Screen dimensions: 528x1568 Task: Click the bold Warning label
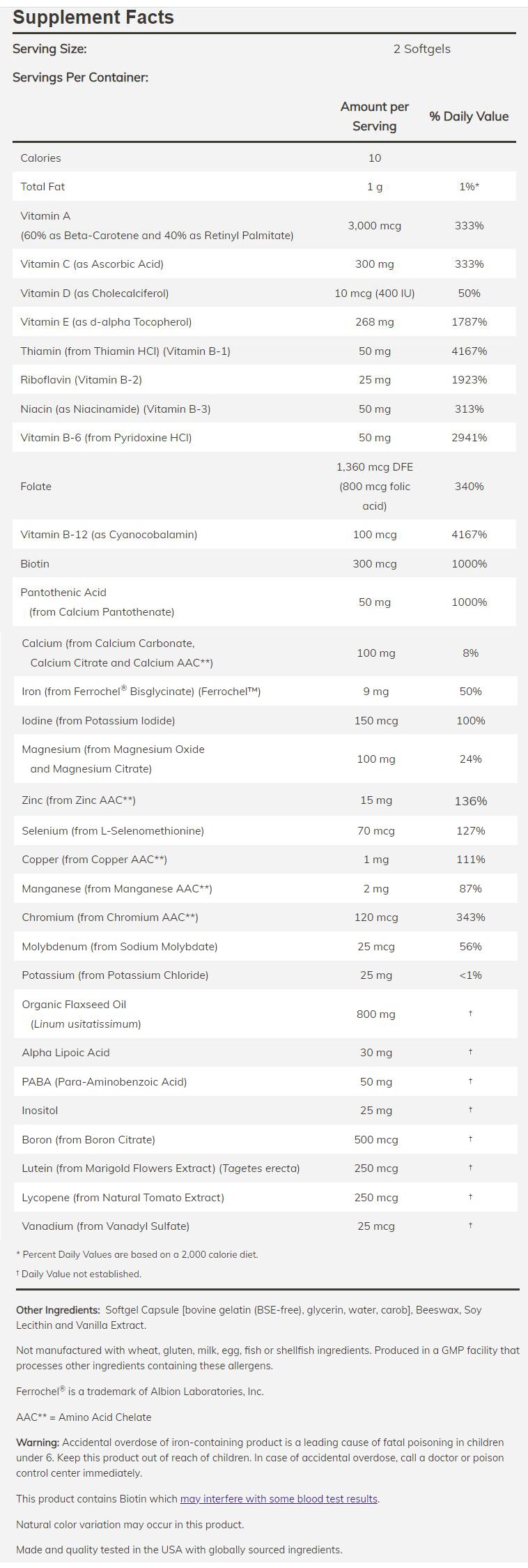click(x=38, y=1443)
